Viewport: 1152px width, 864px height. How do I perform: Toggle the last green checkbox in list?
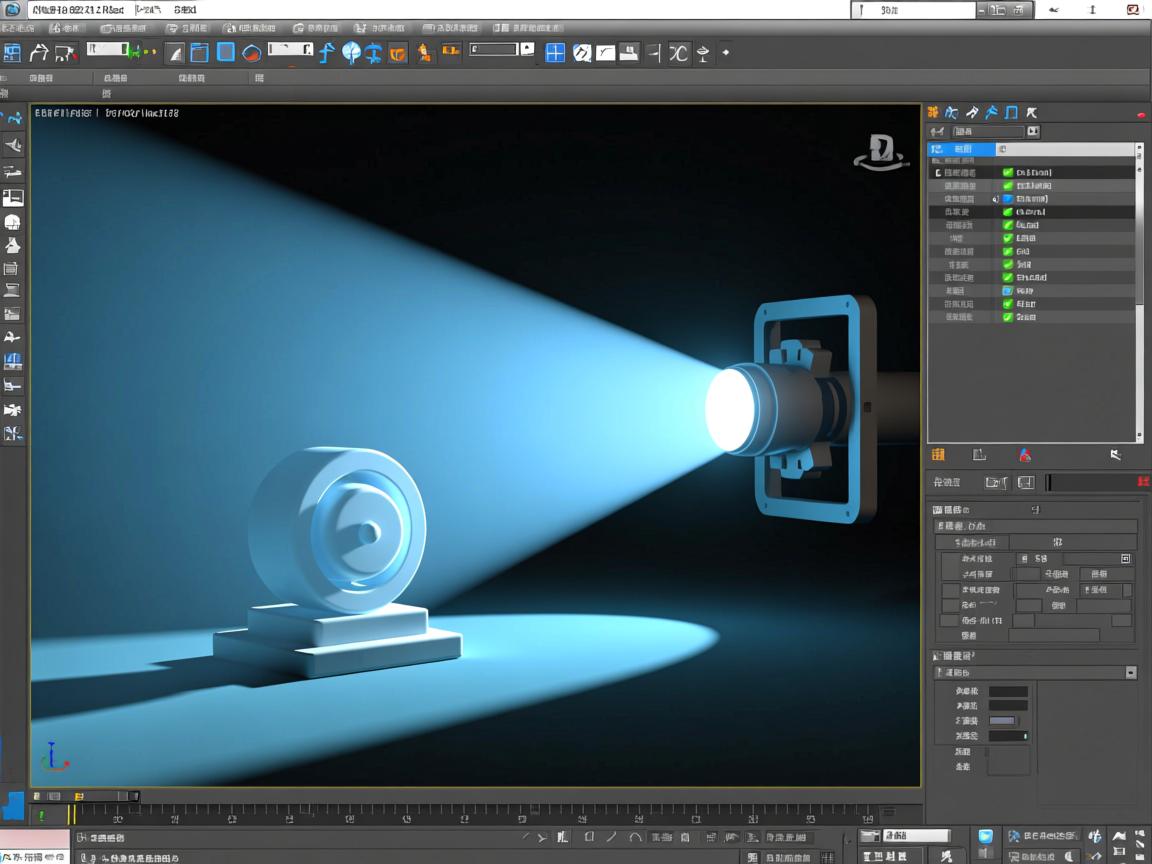[1008, 317]
